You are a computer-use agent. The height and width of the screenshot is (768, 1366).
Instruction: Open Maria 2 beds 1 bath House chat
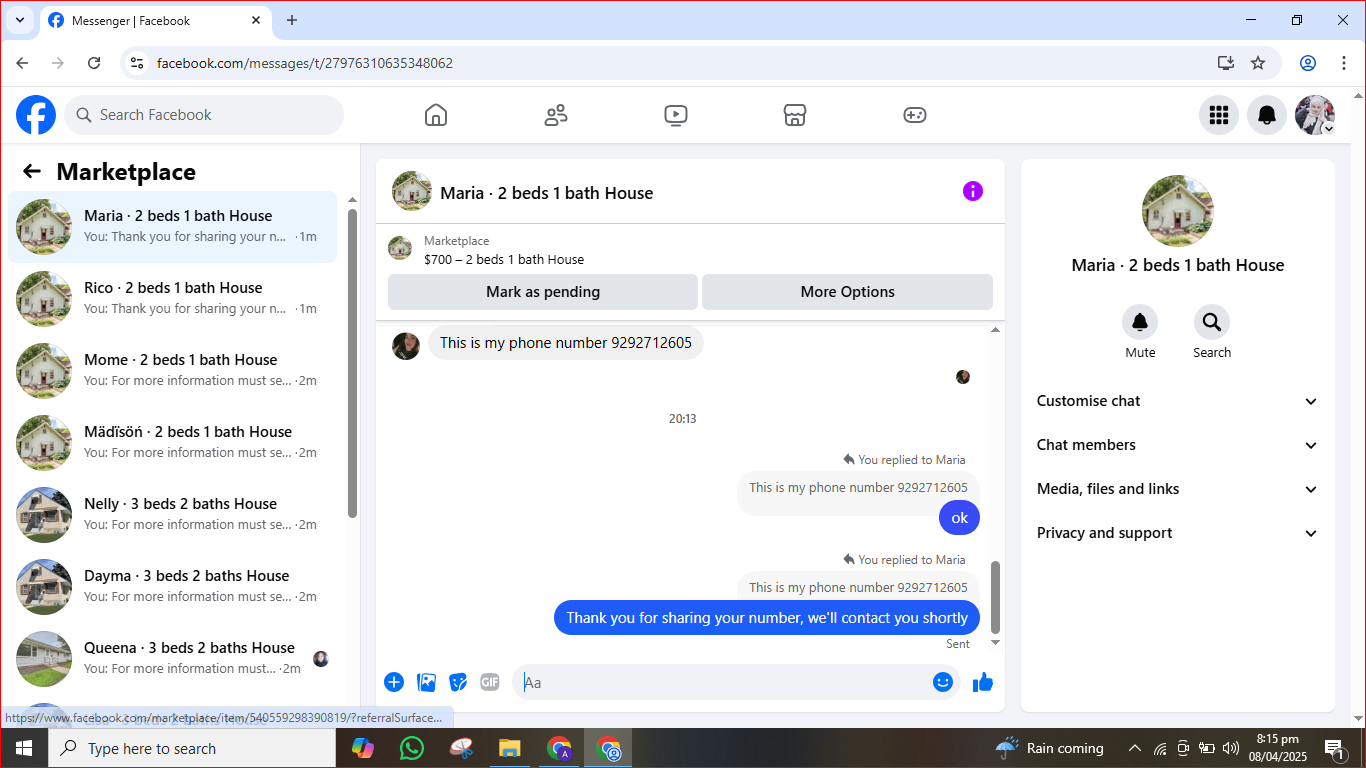tap(173, 227)
